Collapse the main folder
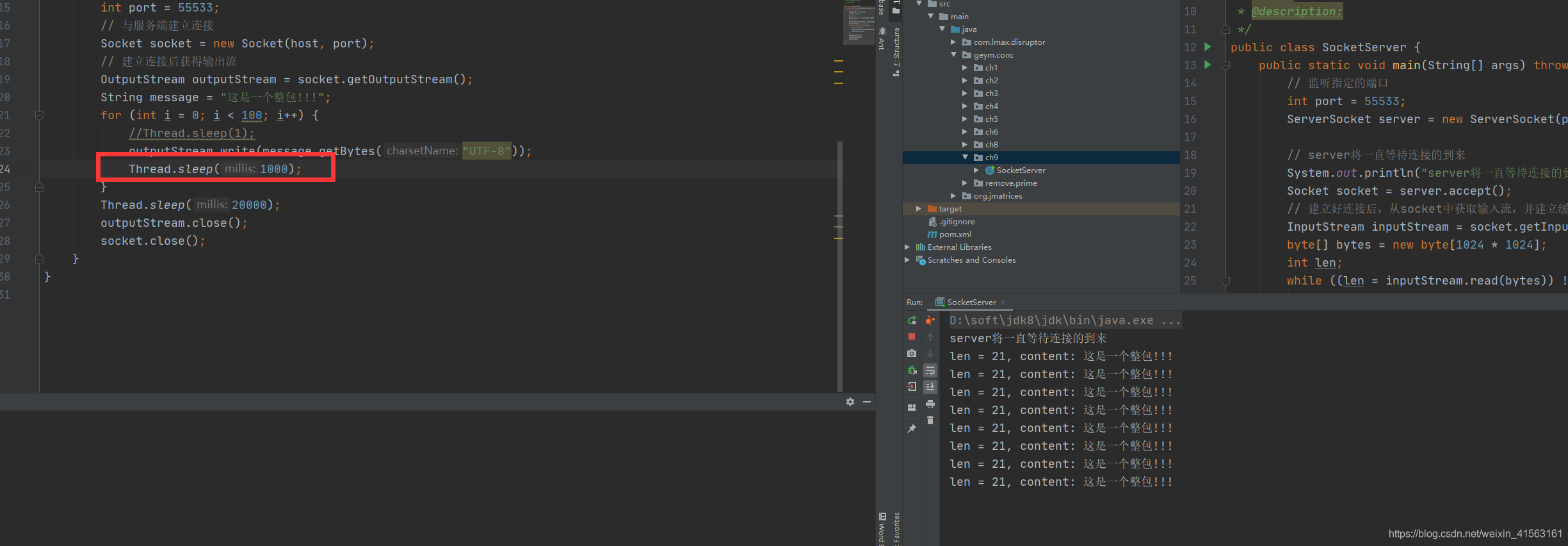Screen dimensions: 1568x546 tap(930, 16)
